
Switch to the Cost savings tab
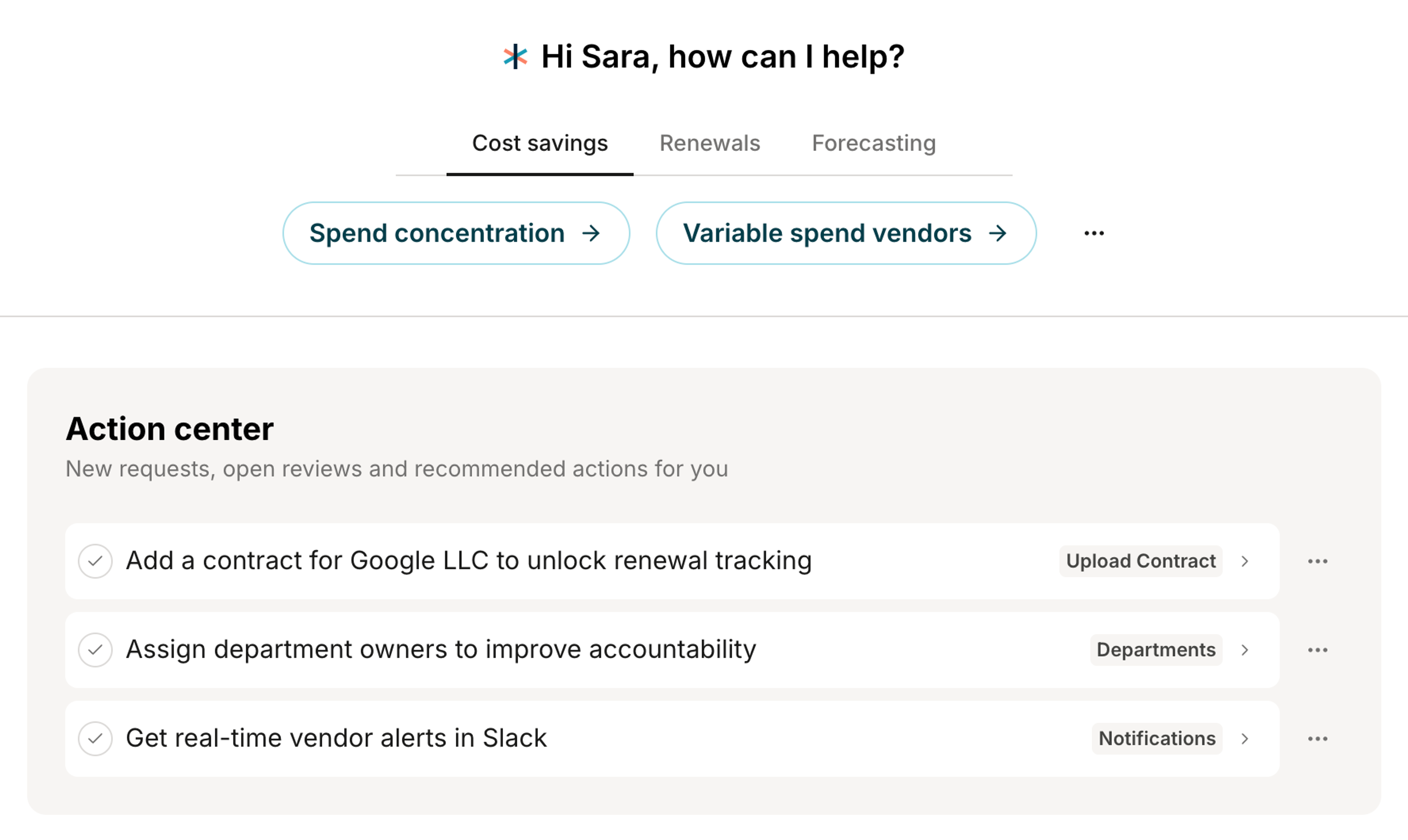coord(539,144)
